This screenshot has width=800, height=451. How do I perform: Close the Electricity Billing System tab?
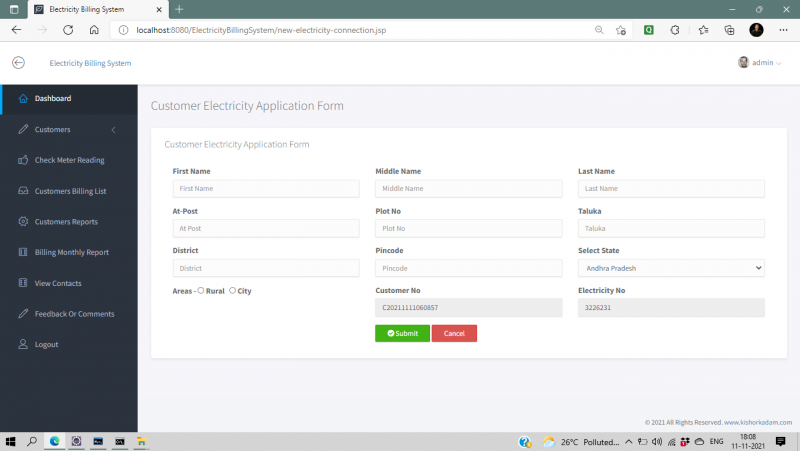(159, 9)
